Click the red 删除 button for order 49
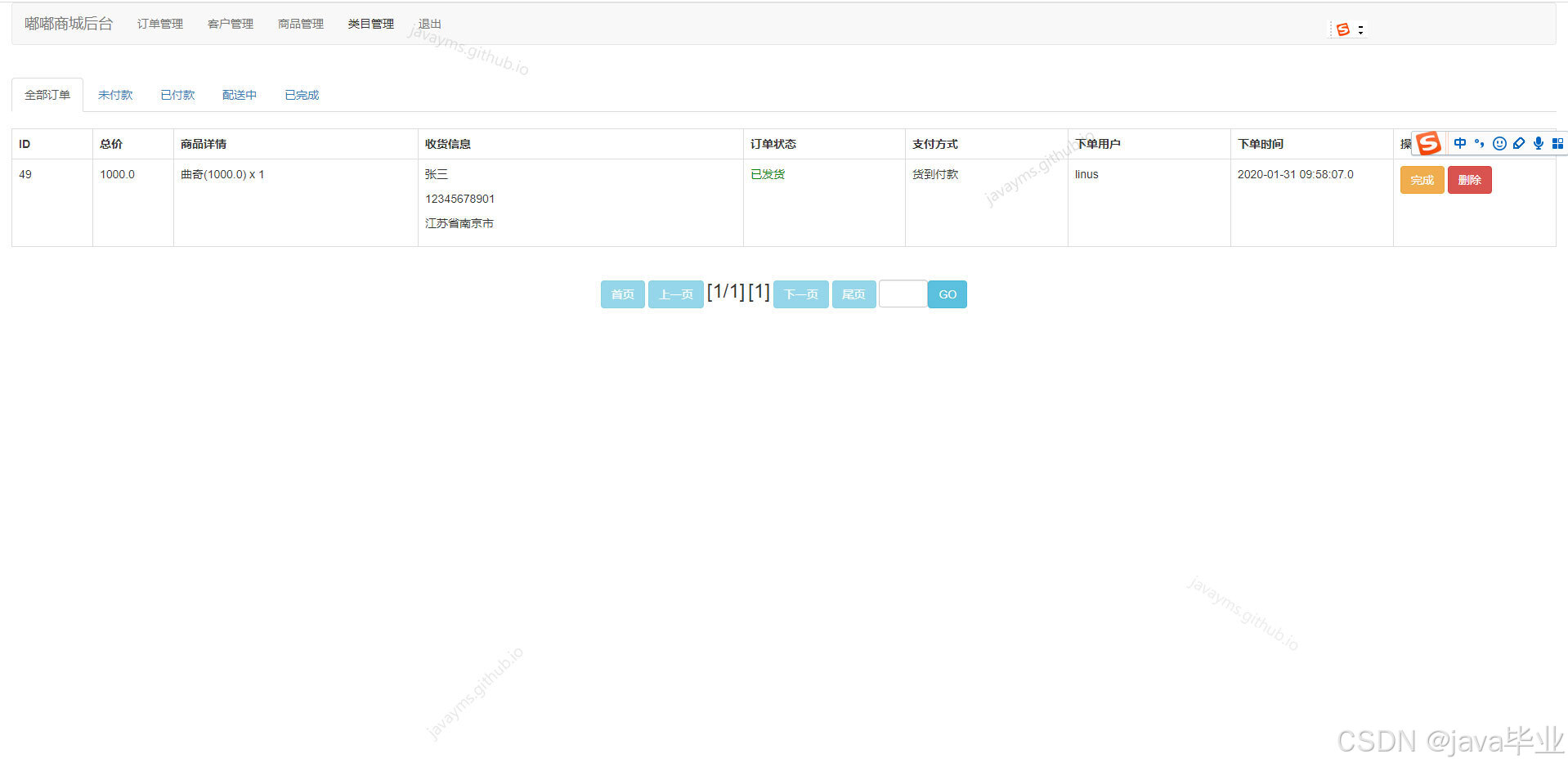This screenshot has height=767, width=1568. click(x=1469, y=180)
